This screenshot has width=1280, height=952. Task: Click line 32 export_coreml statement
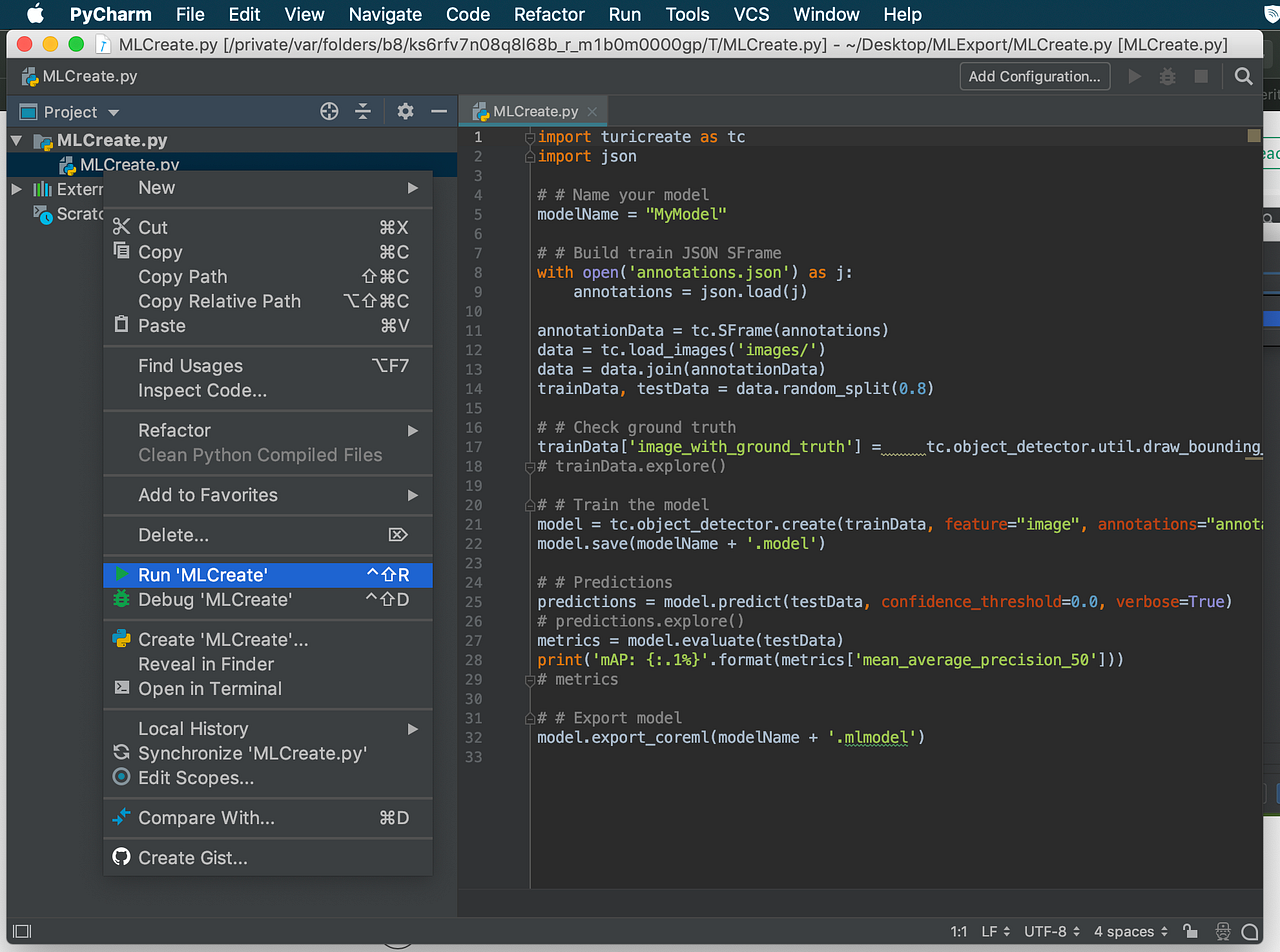pyautogui.click(x=731, y=737)
